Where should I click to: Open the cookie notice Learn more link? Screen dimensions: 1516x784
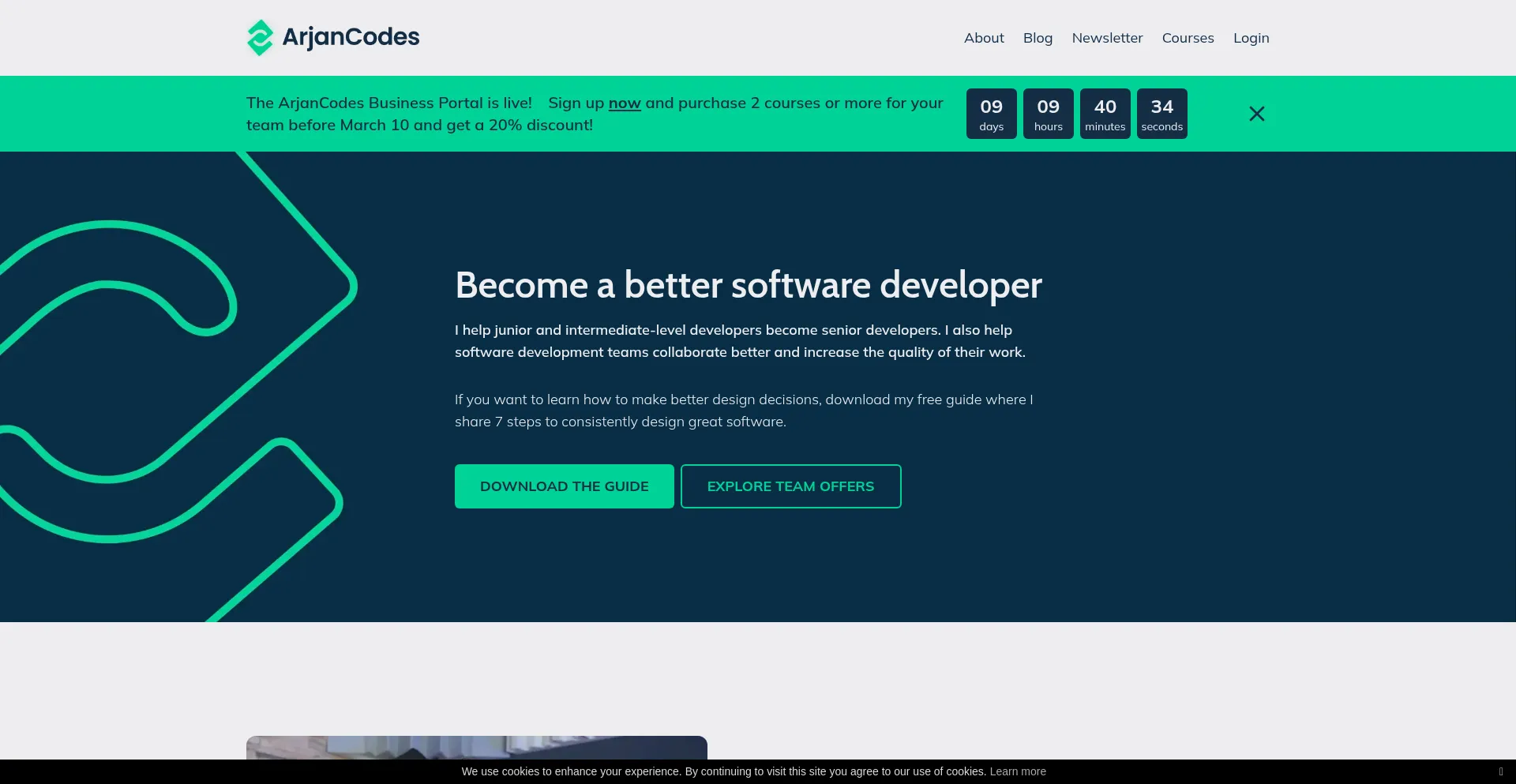[x=1018, y=771]
